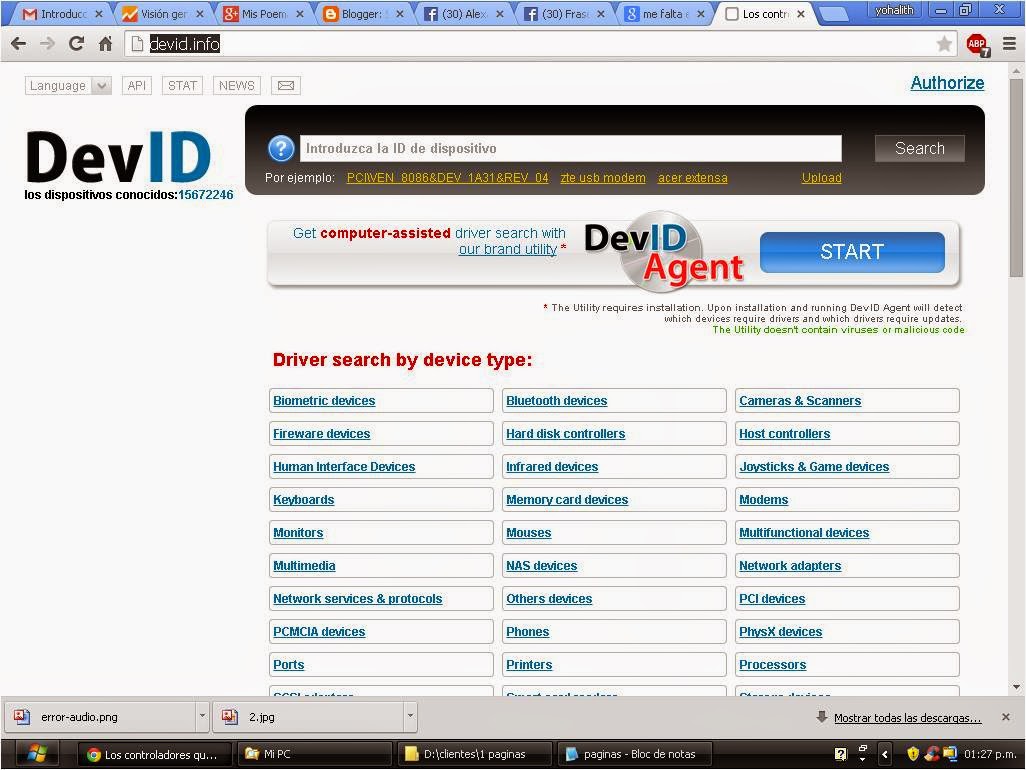Click the blue START button

(852, 252)
